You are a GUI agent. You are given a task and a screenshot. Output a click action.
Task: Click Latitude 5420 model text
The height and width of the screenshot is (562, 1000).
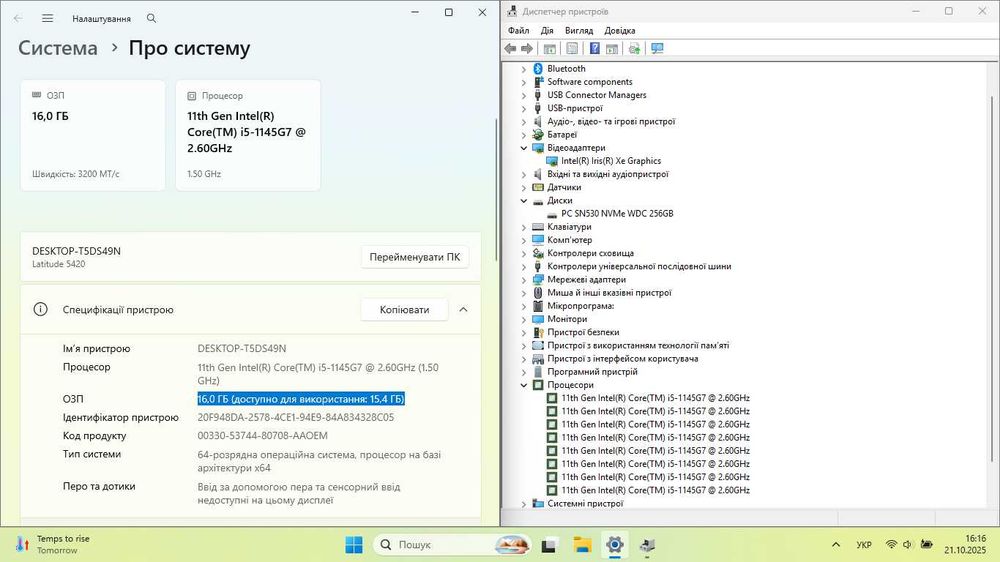point(59,264)
